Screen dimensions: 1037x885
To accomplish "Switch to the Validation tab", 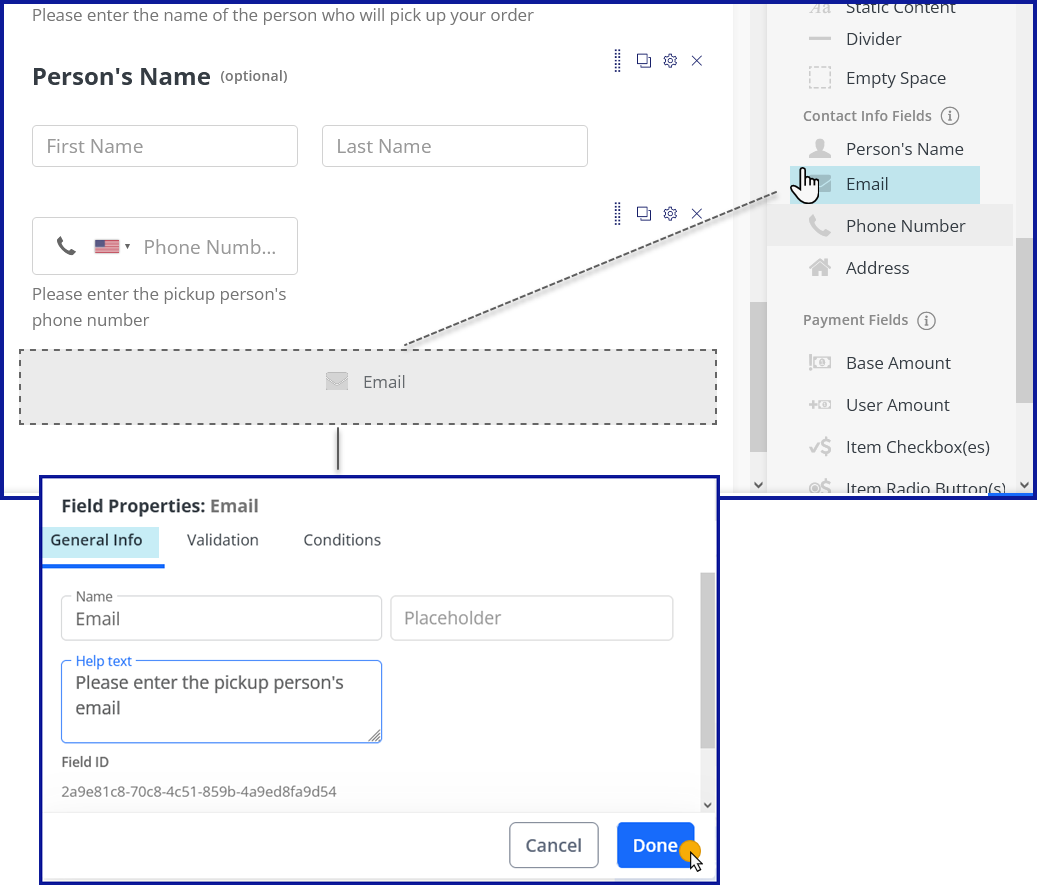I will click(x=222, y=540).
